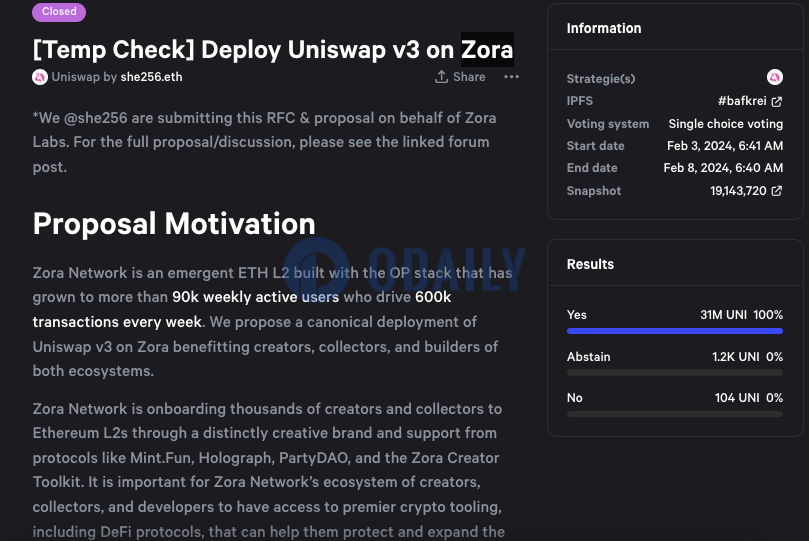Click the Closed status badge
The height and width of the screenshot is (541, 809).
pyautogui.click(x=59, y=11)
